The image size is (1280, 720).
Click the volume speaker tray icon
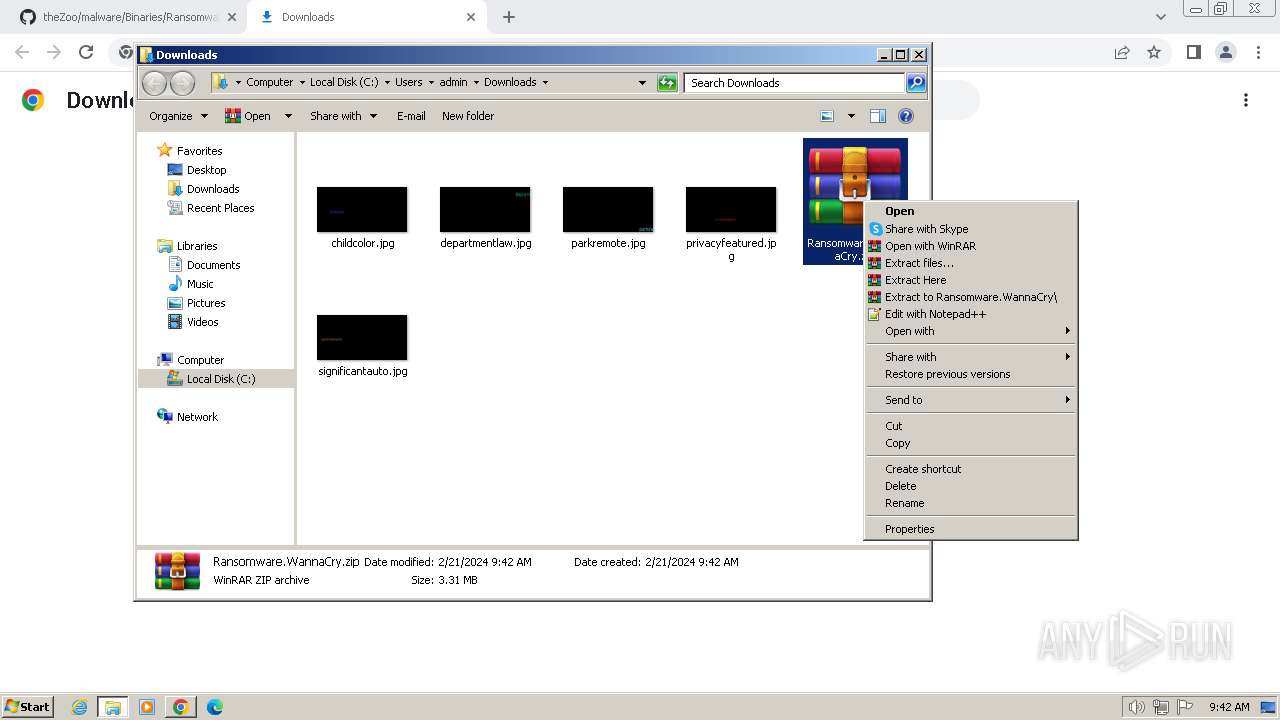(1136, 707)
